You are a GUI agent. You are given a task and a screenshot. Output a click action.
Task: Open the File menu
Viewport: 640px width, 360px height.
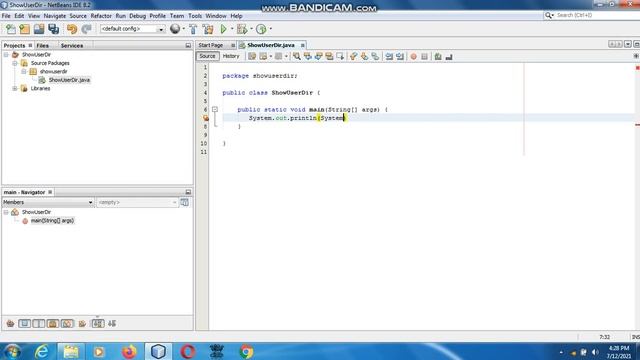6,16
